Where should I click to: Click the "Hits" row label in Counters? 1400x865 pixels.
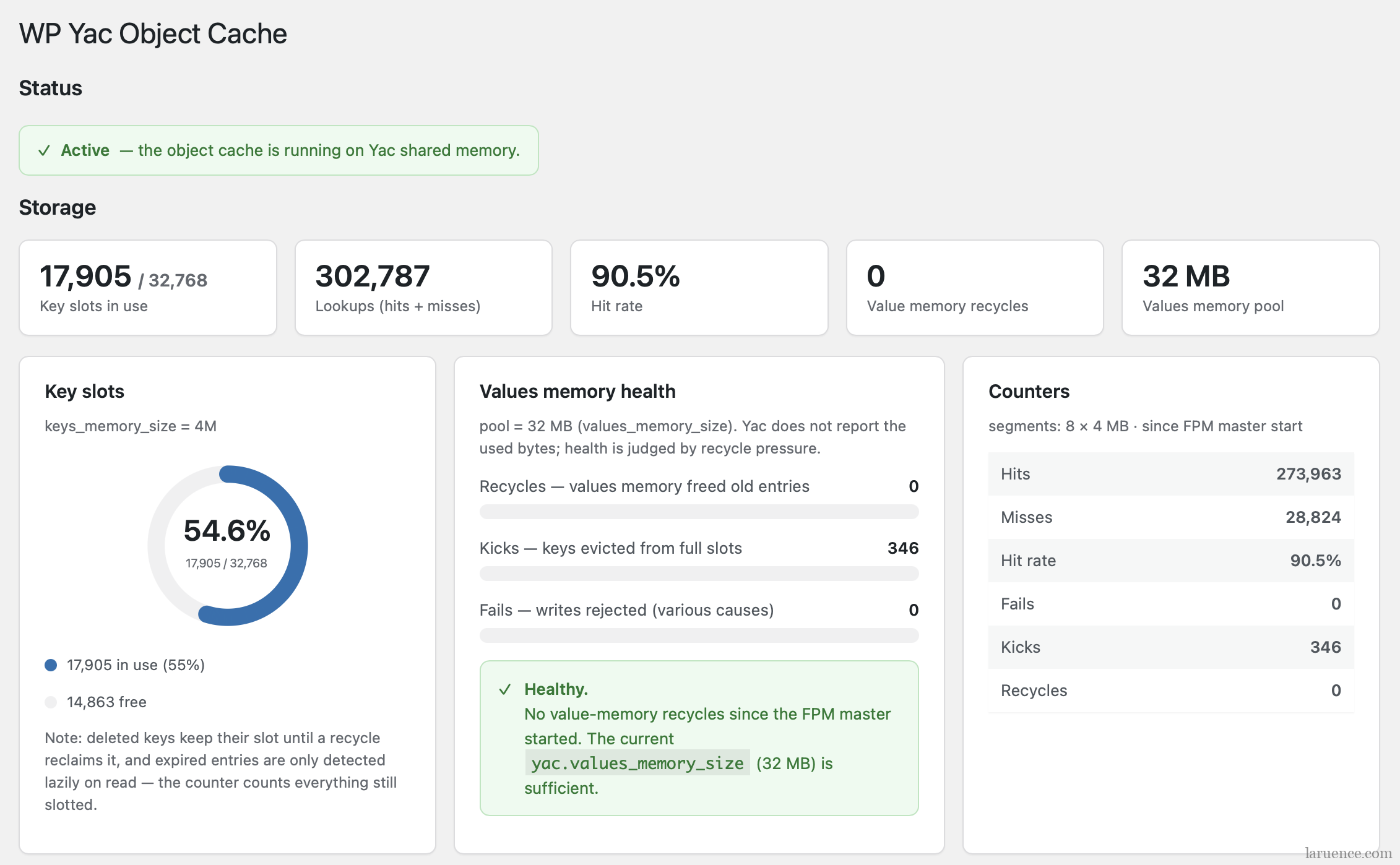1016,474
